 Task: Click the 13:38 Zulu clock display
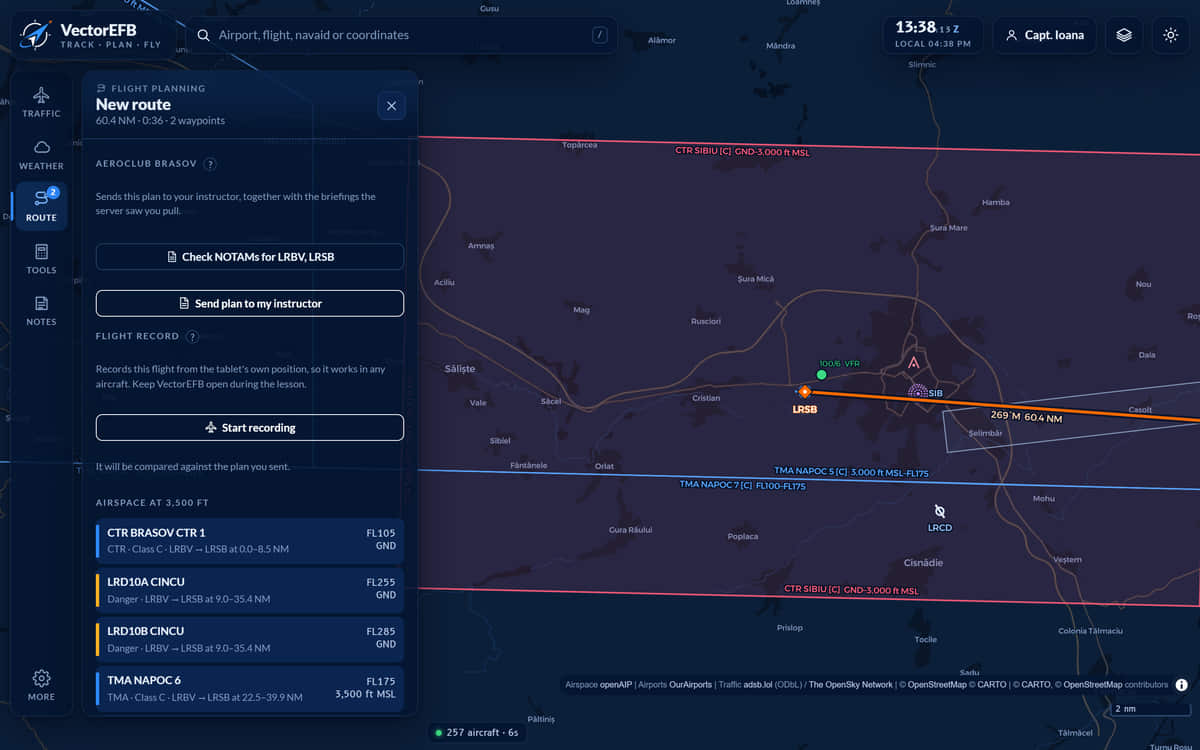coord(932,35)
